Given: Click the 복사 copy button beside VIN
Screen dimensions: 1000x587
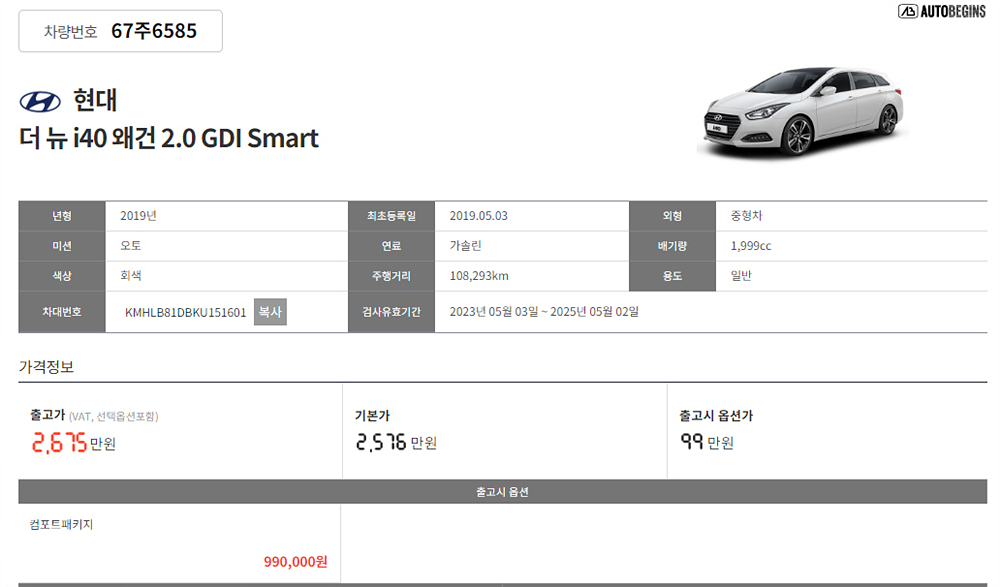Looking at the screenshot, I should (x=270, y=312).
